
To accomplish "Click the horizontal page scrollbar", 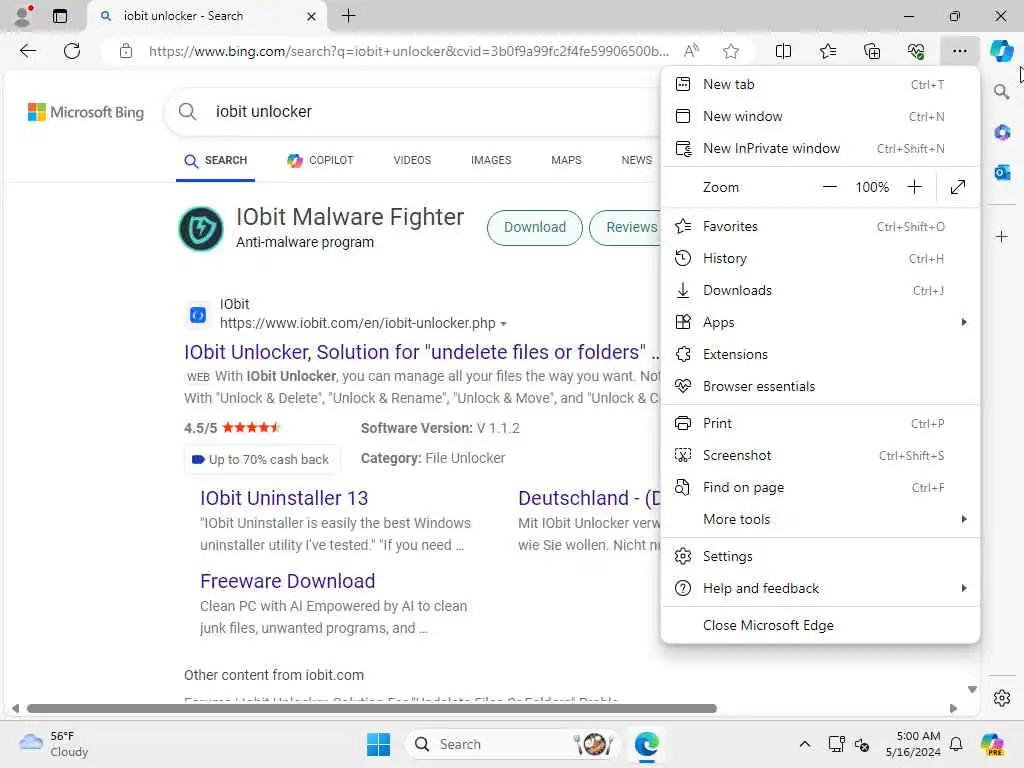I will click(372, 709).
